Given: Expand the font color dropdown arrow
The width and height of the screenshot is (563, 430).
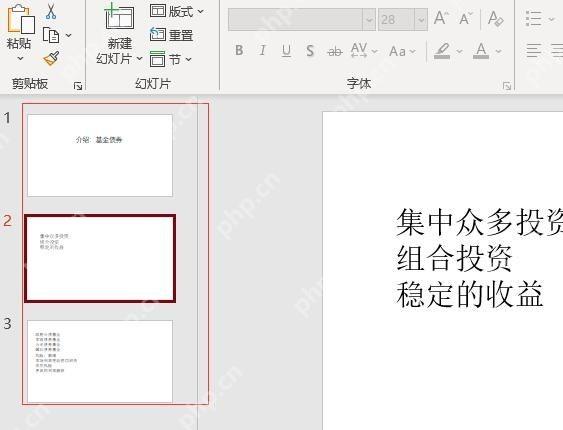Looking at the screenshot, I should (498, 52).
